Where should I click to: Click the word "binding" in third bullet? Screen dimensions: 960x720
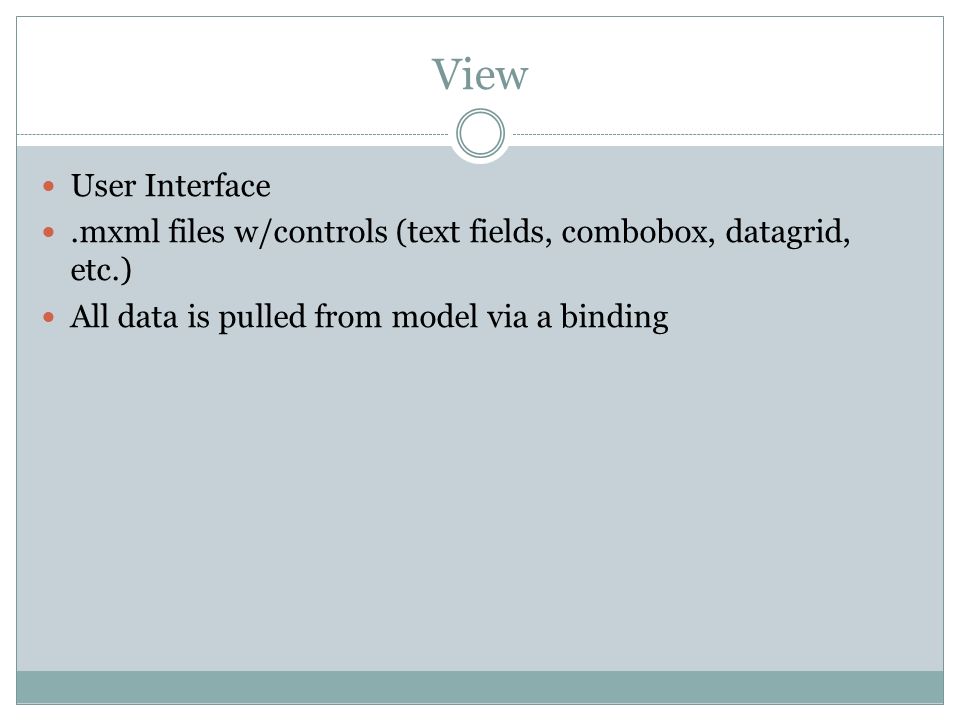pyautogui.click(x=614, y=318)
